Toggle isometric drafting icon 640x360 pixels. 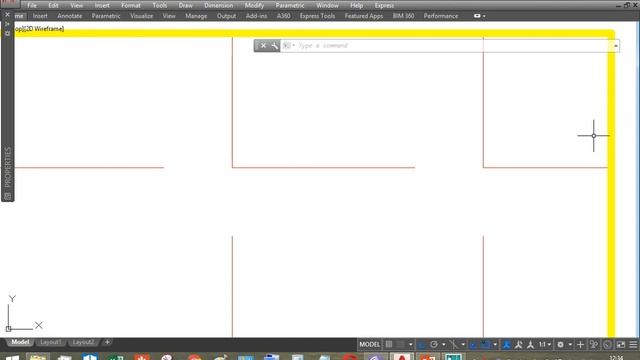click(x=453, y=344)
